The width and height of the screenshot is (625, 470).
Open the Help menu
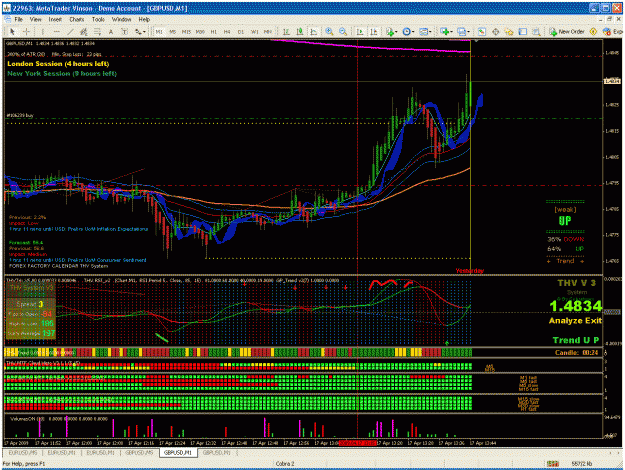coord(144,20)
